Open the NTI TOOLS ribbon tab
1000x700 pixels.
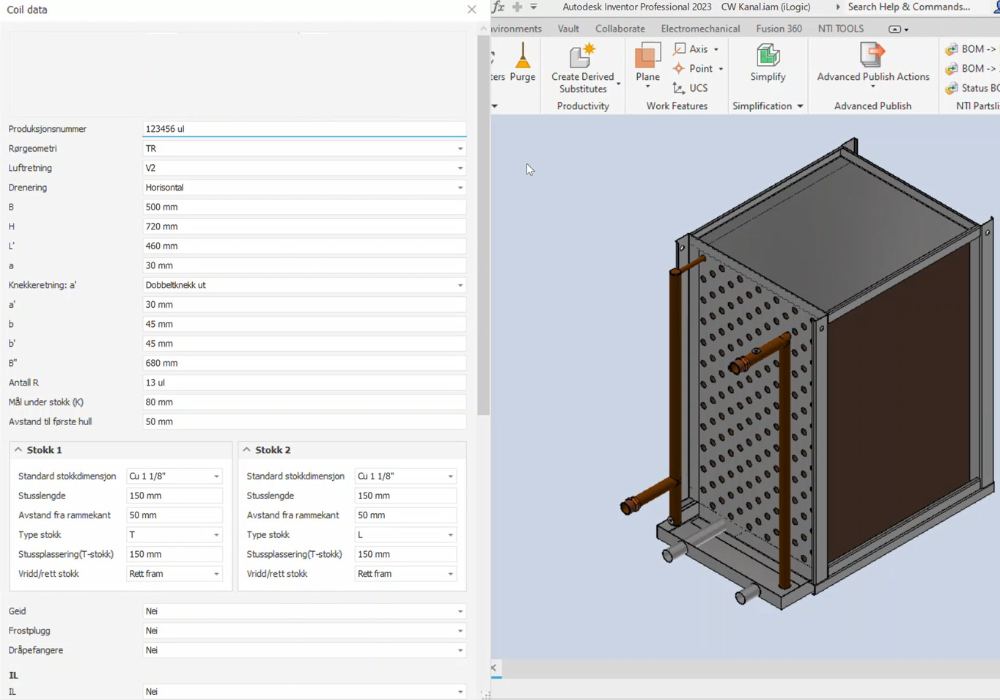pos(839,29)
